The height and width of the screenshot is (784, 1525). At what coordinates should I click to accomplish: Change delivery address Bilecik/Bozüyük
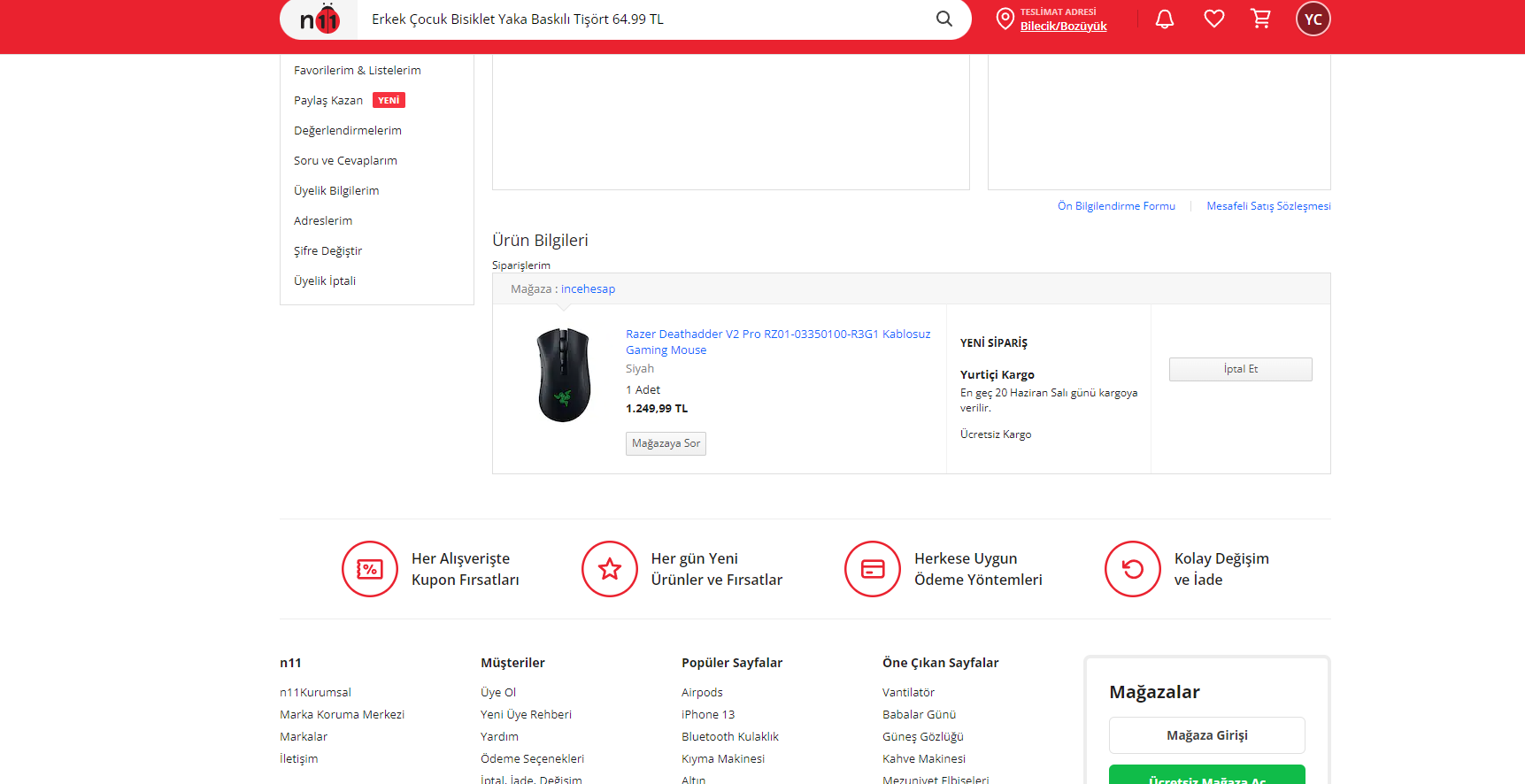click(1063, 27)
